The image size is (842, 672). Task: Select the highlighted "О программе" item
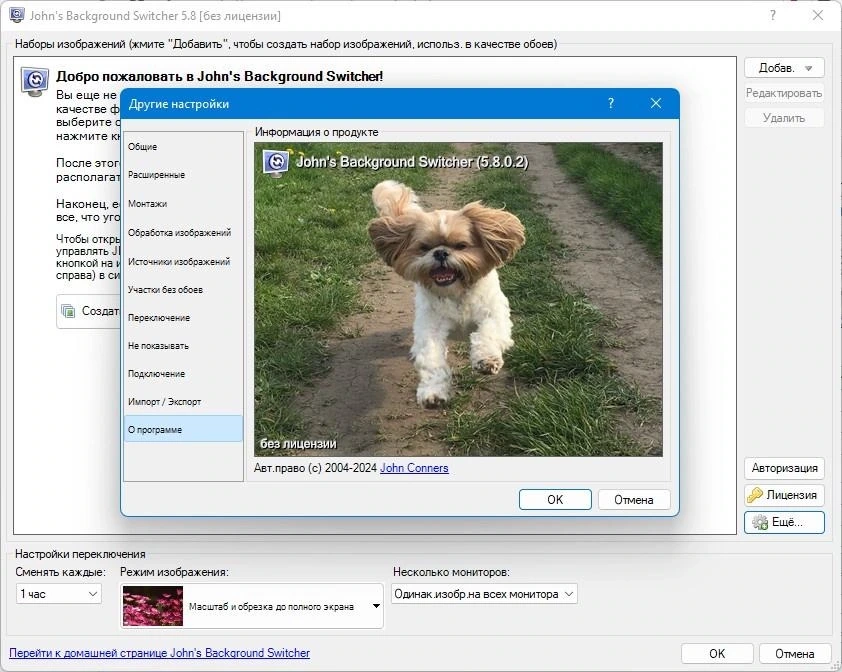click(x=183, y=429)
